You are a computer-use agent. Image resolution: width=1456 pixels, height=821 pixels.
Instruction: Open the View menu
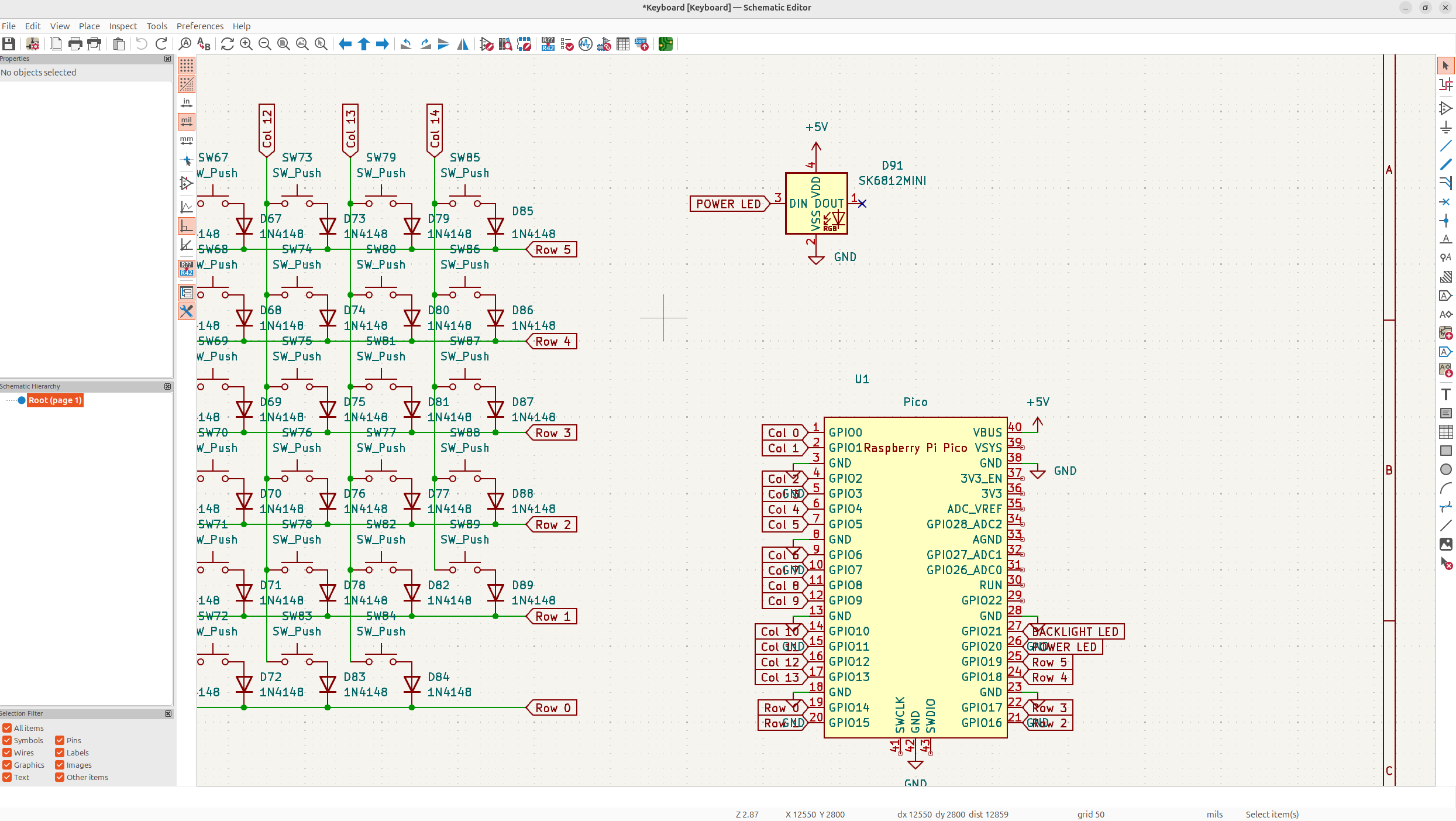(60, 26)
